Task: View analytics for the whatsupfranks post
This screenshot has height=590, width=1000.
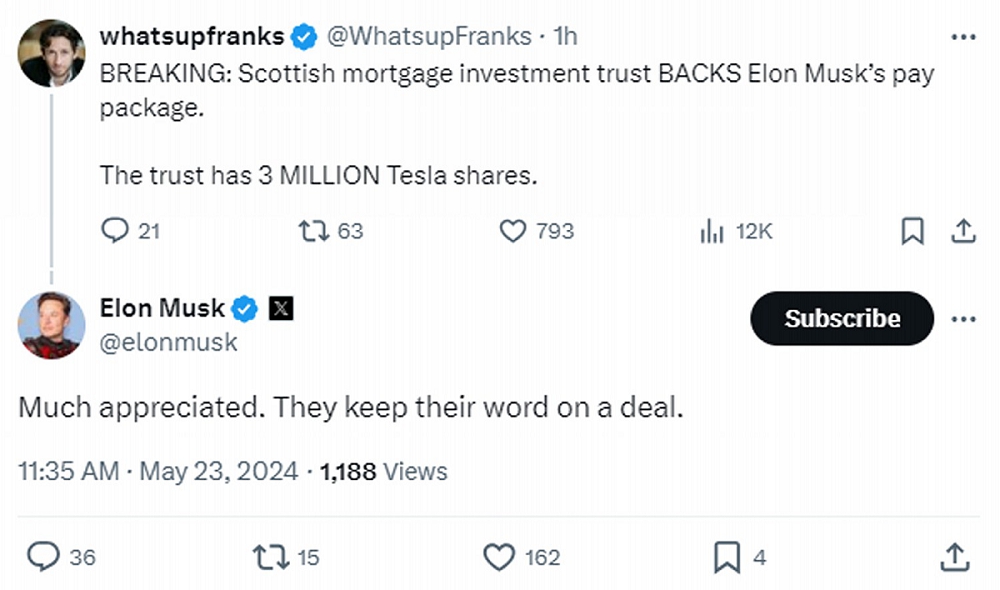Action: (x=712, y=231)
